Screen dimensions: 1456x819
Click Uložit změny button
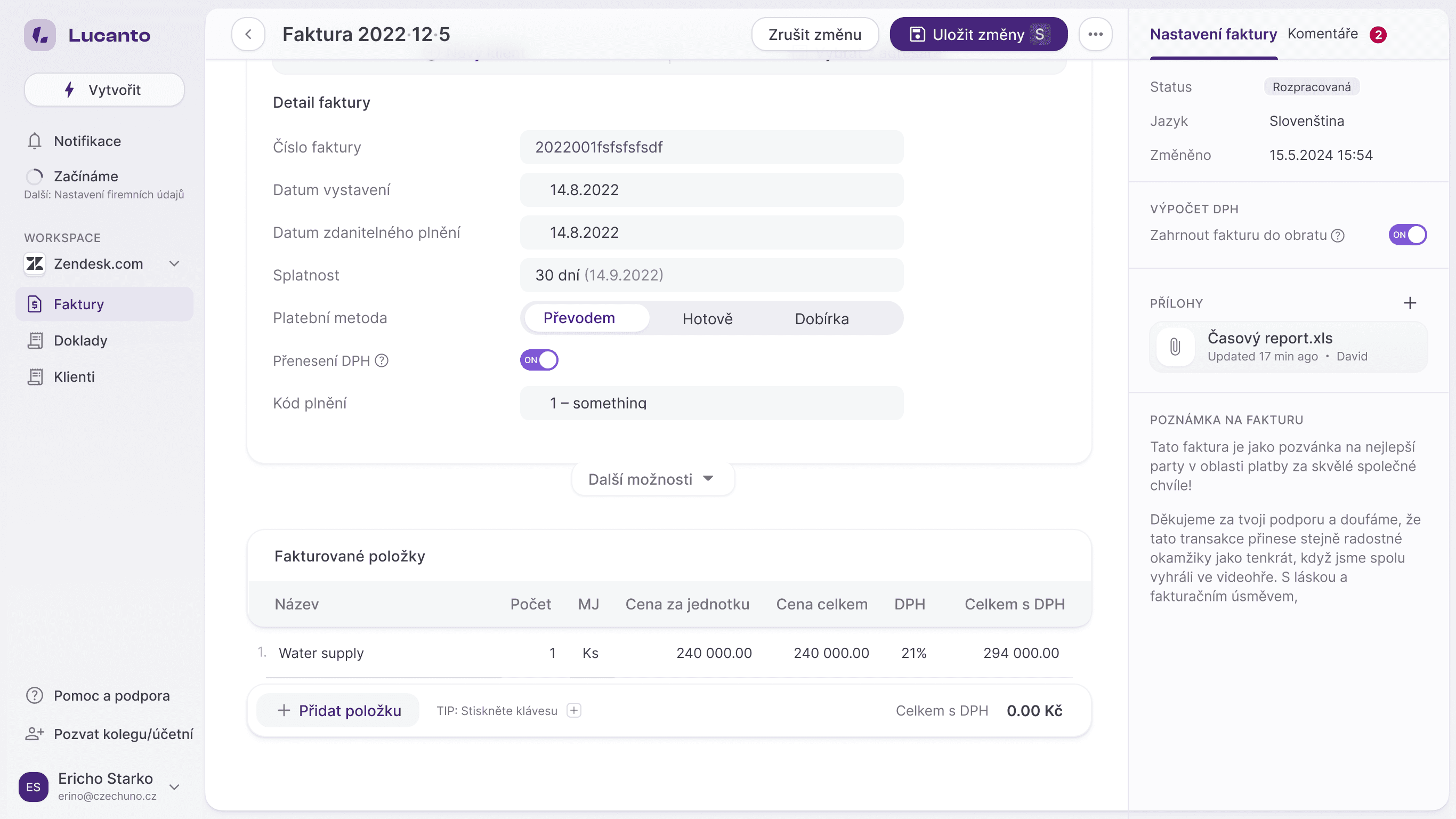pos(978,35)
